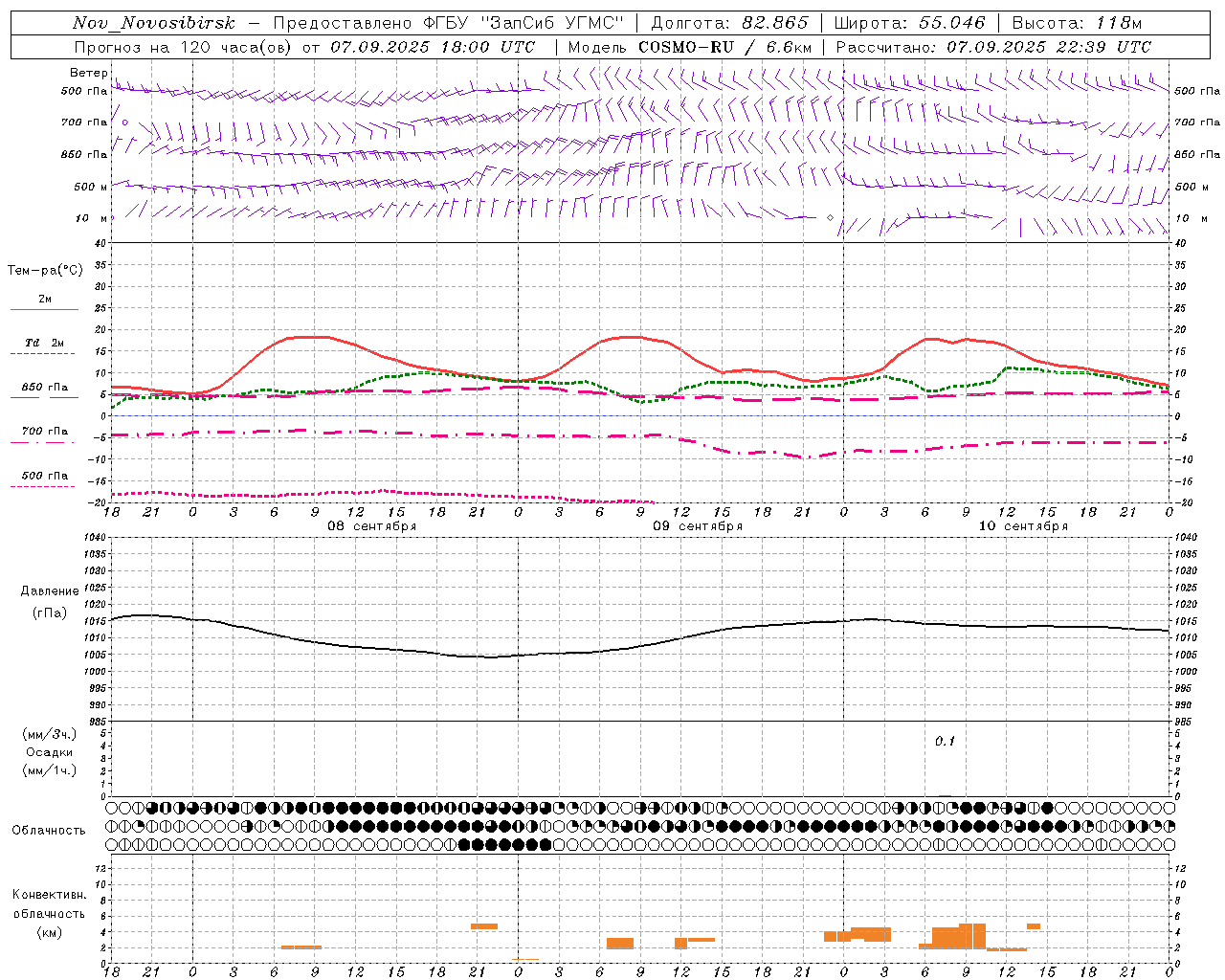Click the 'Конвективн.' label
1225x980 pixels.
[x=50, y=895]
